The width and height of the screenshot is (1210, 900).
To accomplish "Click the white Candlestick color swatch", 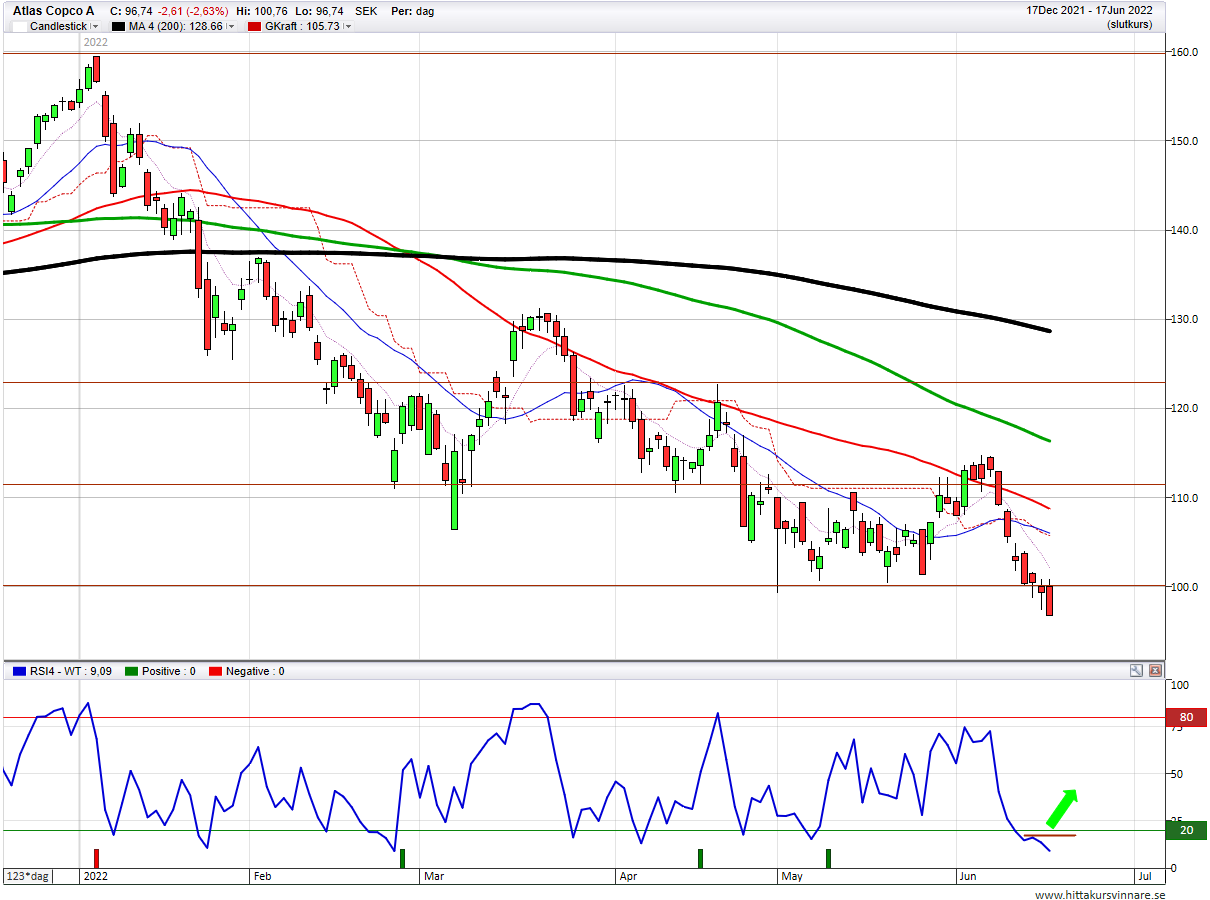I will tap(19, 27).
